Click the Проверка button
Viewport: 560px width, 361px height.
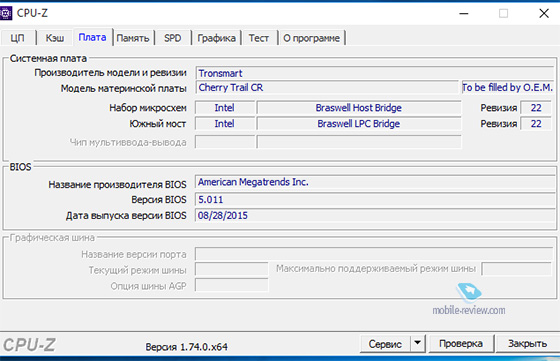tap(461, 344)
